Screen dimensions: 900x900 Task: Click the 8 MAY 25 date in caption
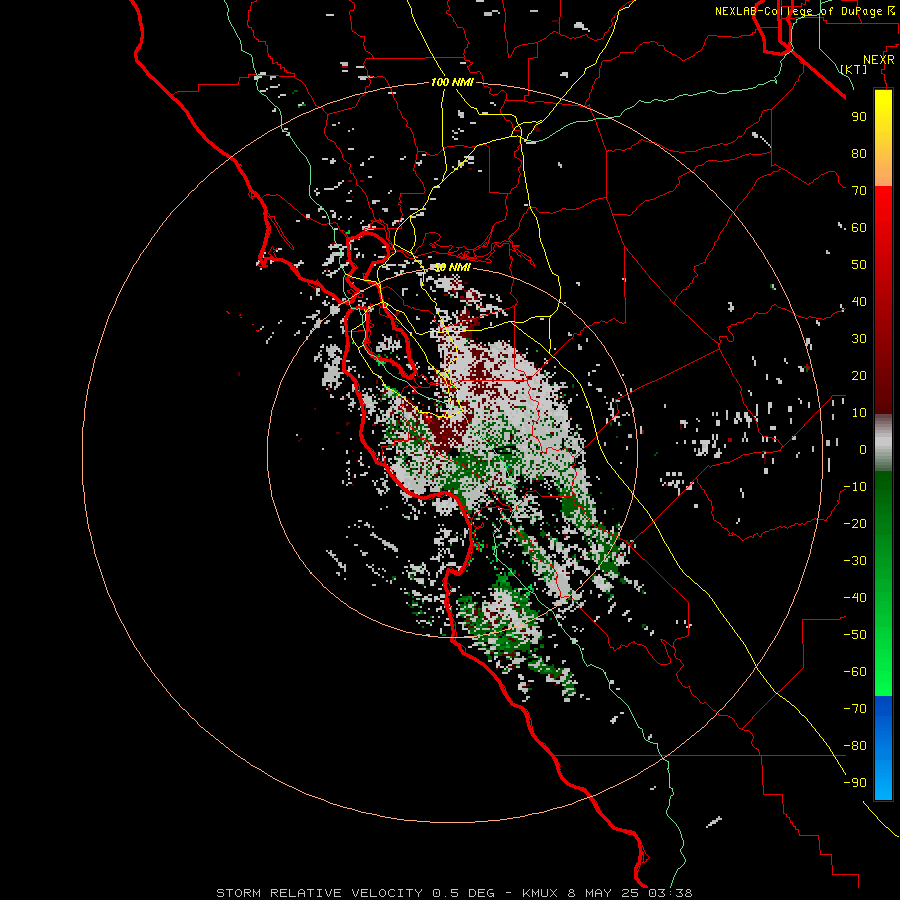coord(605,893)
